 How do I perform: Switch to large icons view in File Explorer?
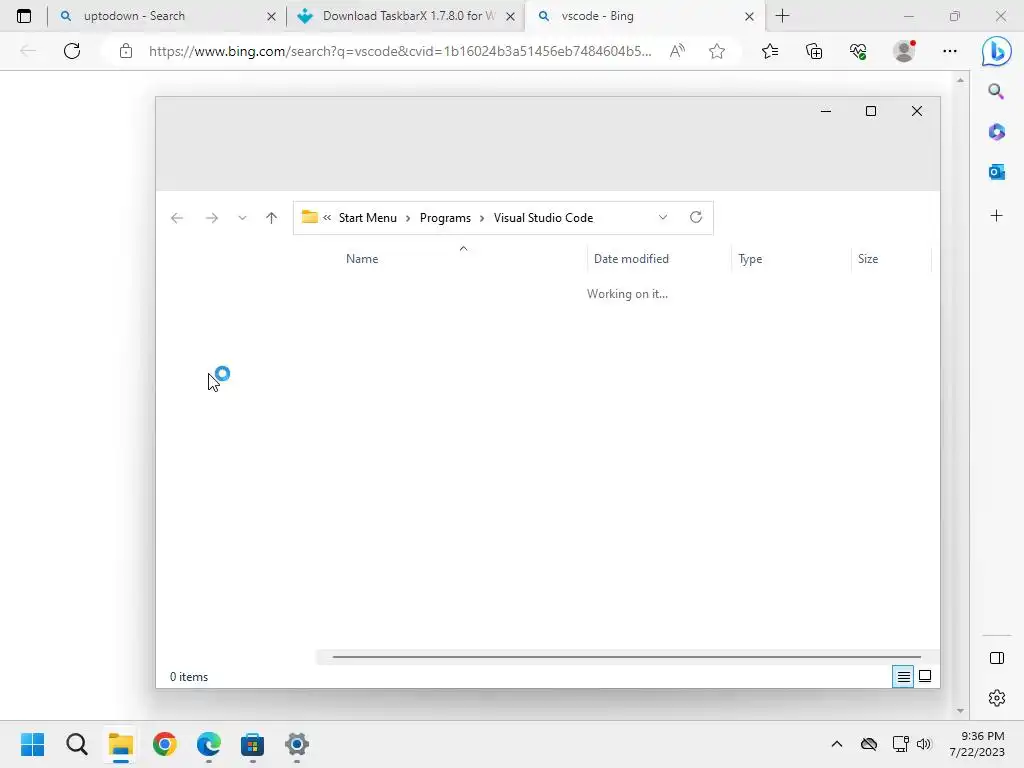tap(925, 677)
